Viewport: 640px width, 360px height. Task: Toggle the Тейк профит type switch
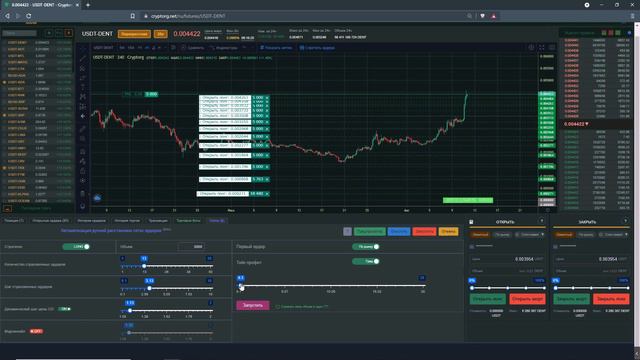(366, 261)
